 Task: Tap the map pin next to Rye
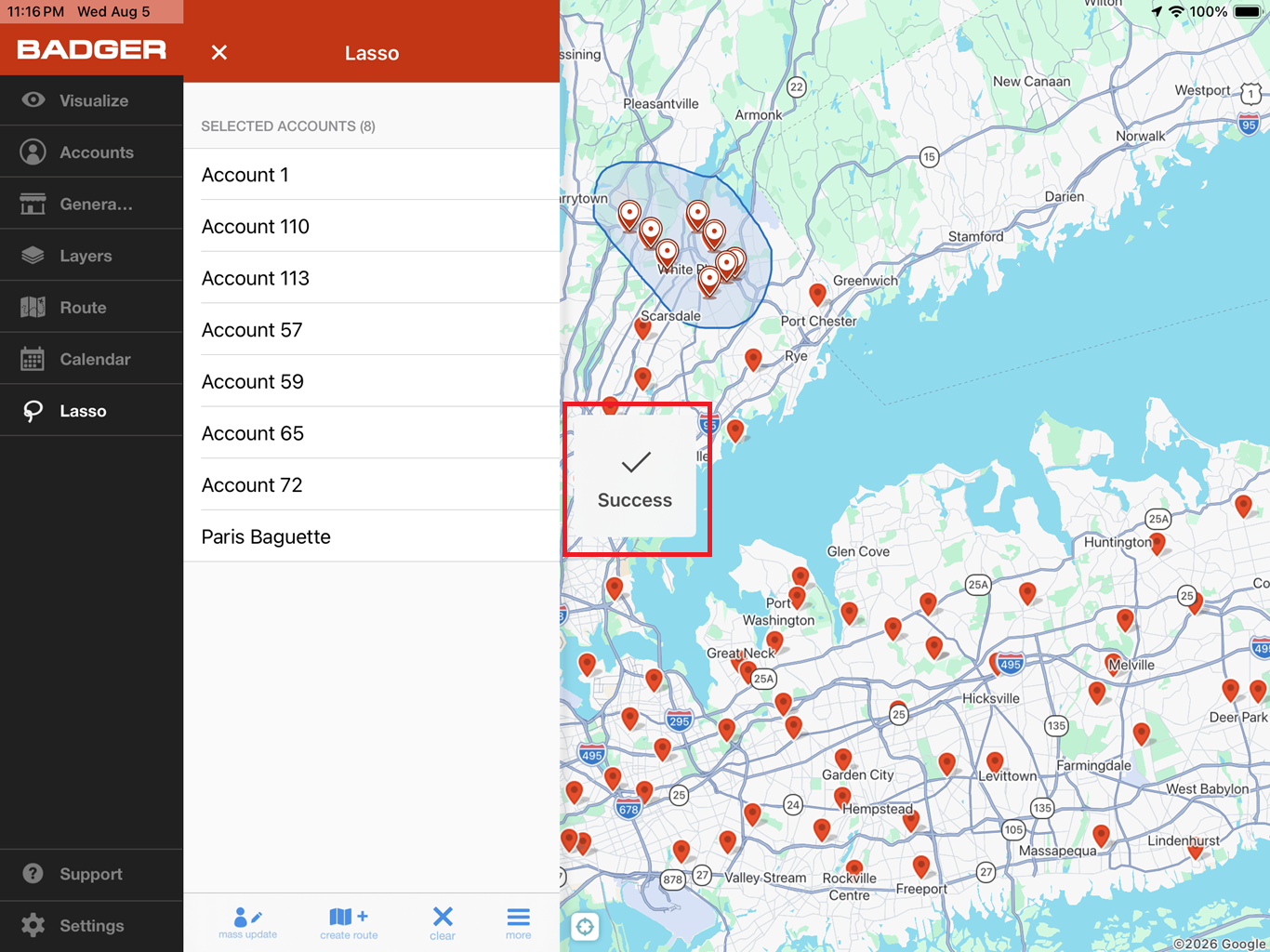(x=753, y=359)
